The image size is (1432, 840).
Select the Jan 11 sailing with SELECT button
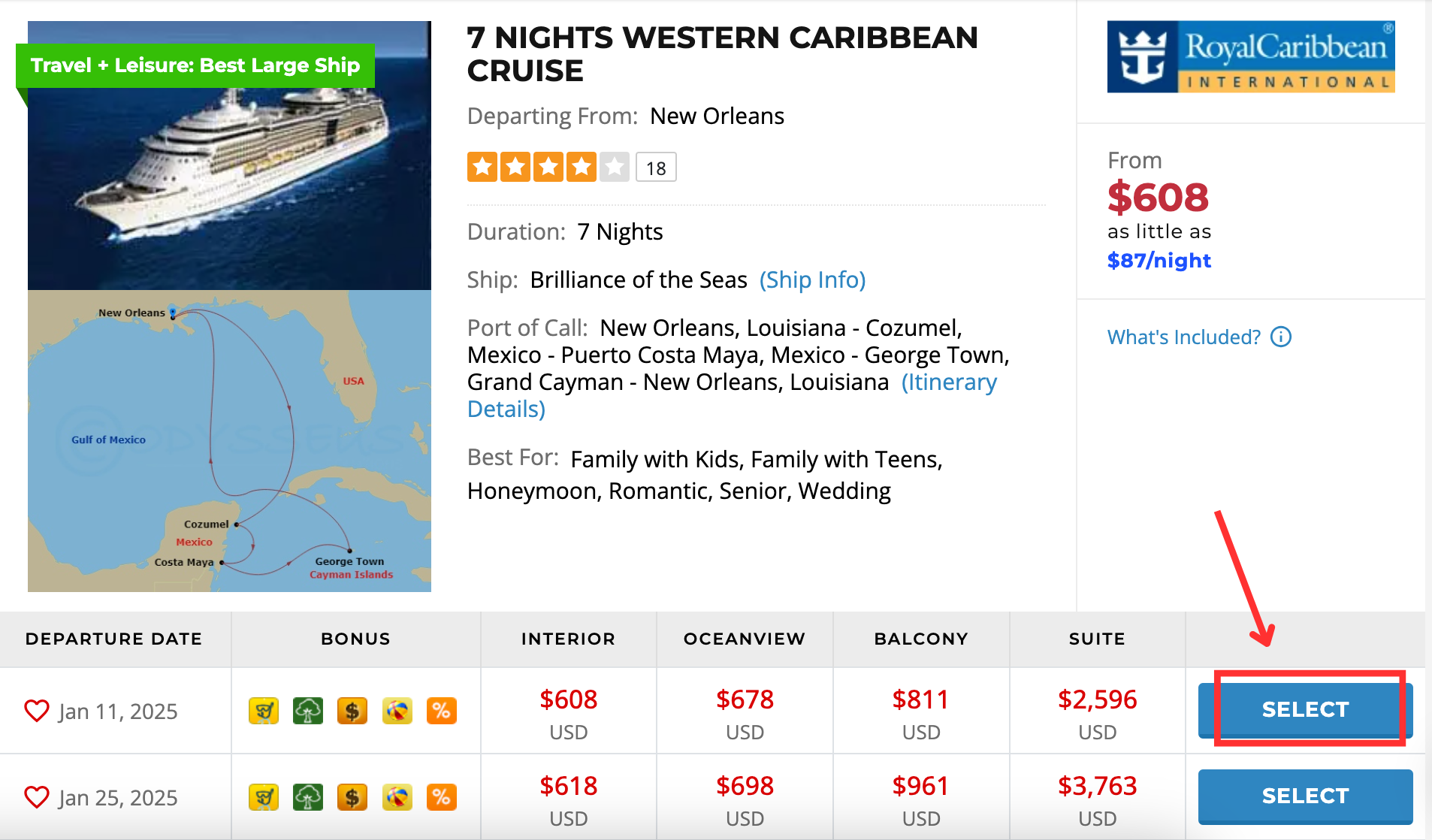coord(1304,709)
